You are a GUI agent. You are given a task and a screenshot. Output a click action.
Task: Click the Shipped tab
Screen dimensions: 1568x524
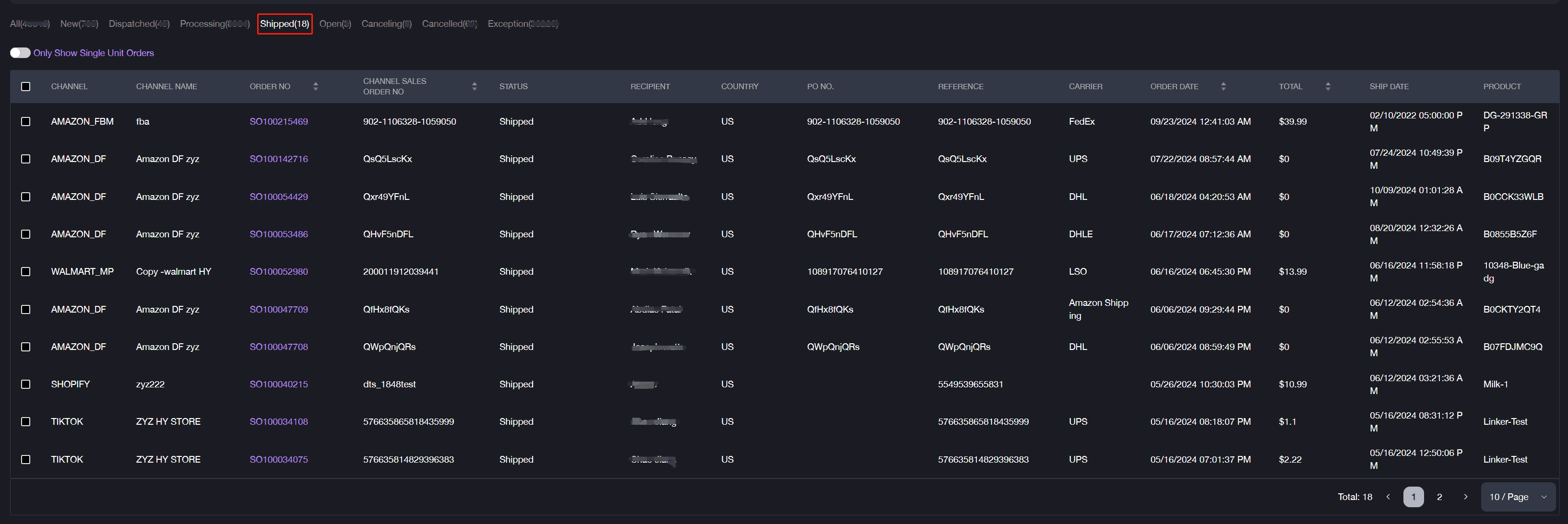(x=285, y=23)
